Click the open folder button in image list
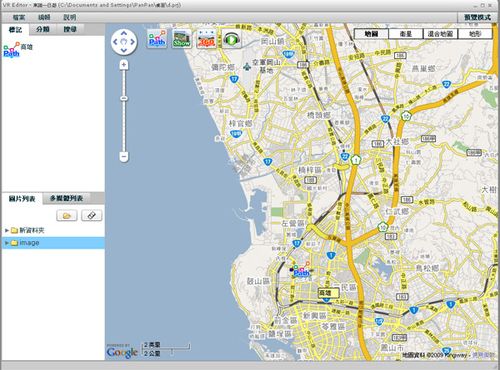The width and height of the screenshot is (500, 370). (67, 216)
